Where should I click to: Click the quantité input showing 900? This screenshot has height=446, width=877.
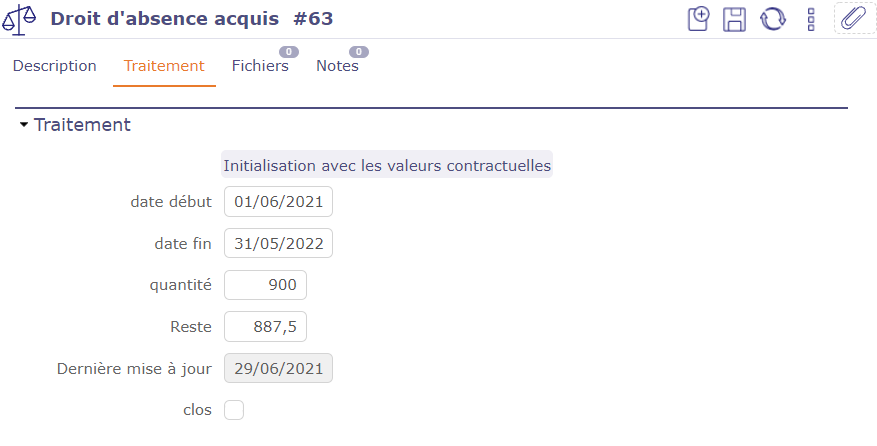[x=265, y=285]
